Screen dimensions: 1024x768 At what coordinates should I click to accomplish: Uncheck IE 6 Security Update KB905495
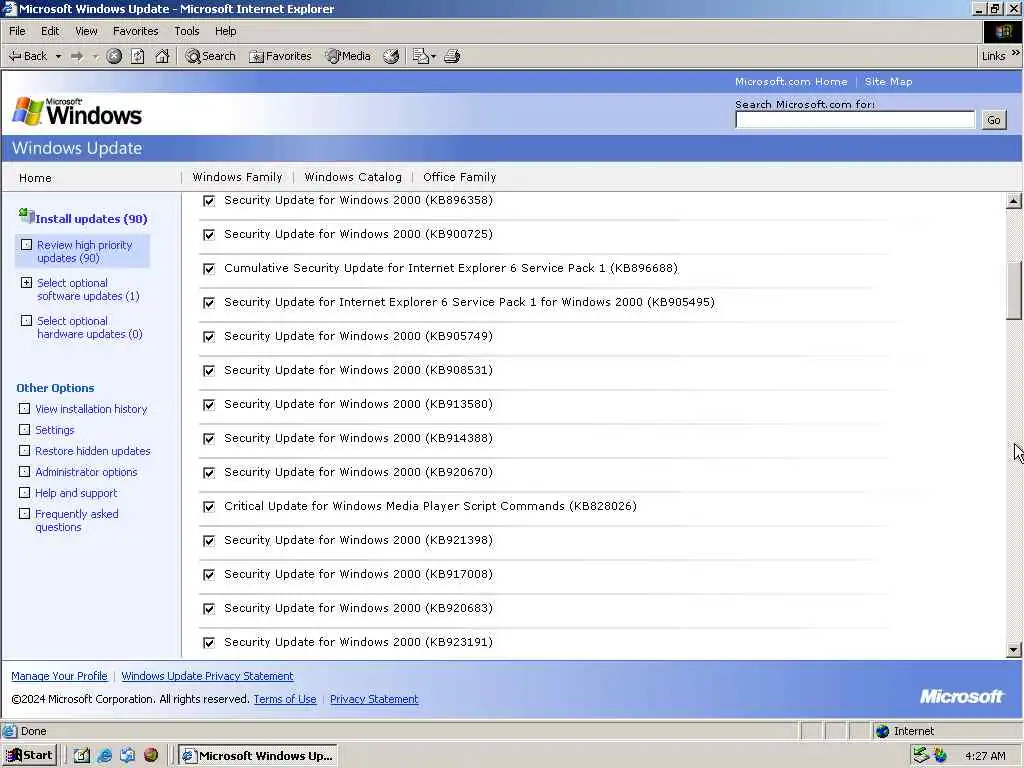[209, 302]
